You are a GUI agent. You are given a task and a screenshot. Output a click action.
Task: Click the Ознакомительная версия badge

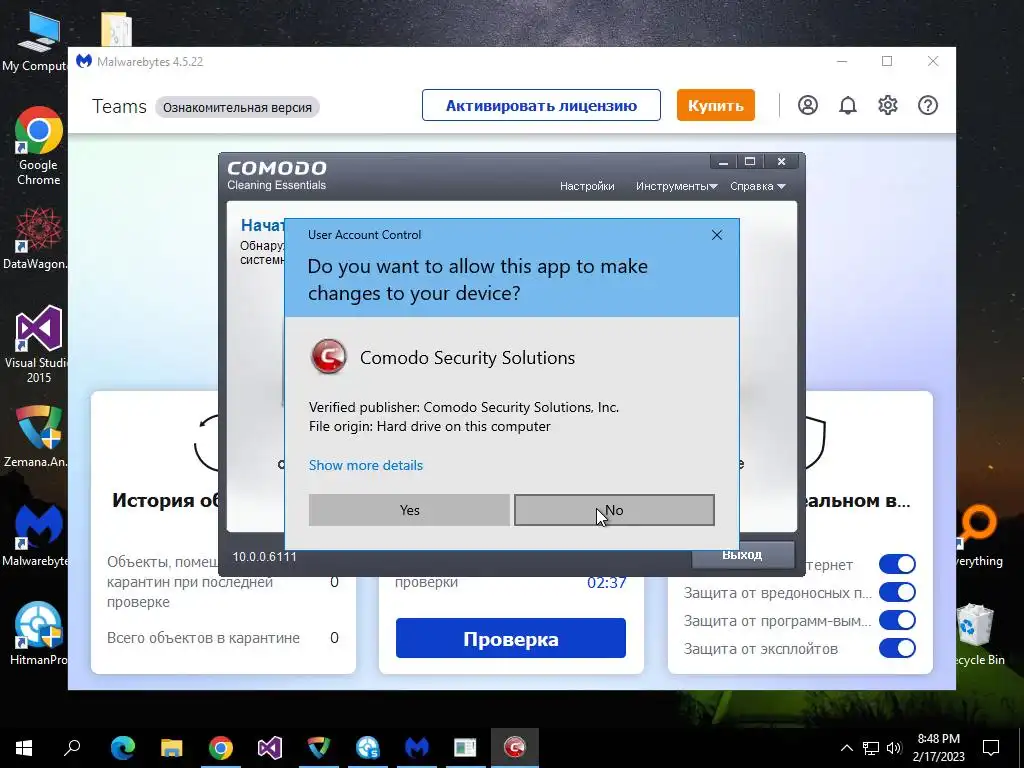point(237,107)
